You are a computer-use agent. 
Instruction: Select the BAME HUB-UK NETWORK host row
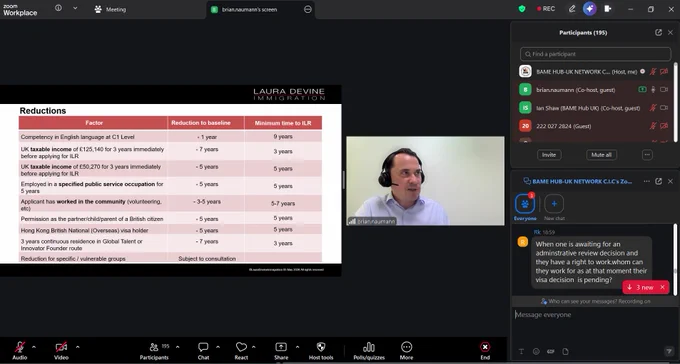tap(594, 72)
